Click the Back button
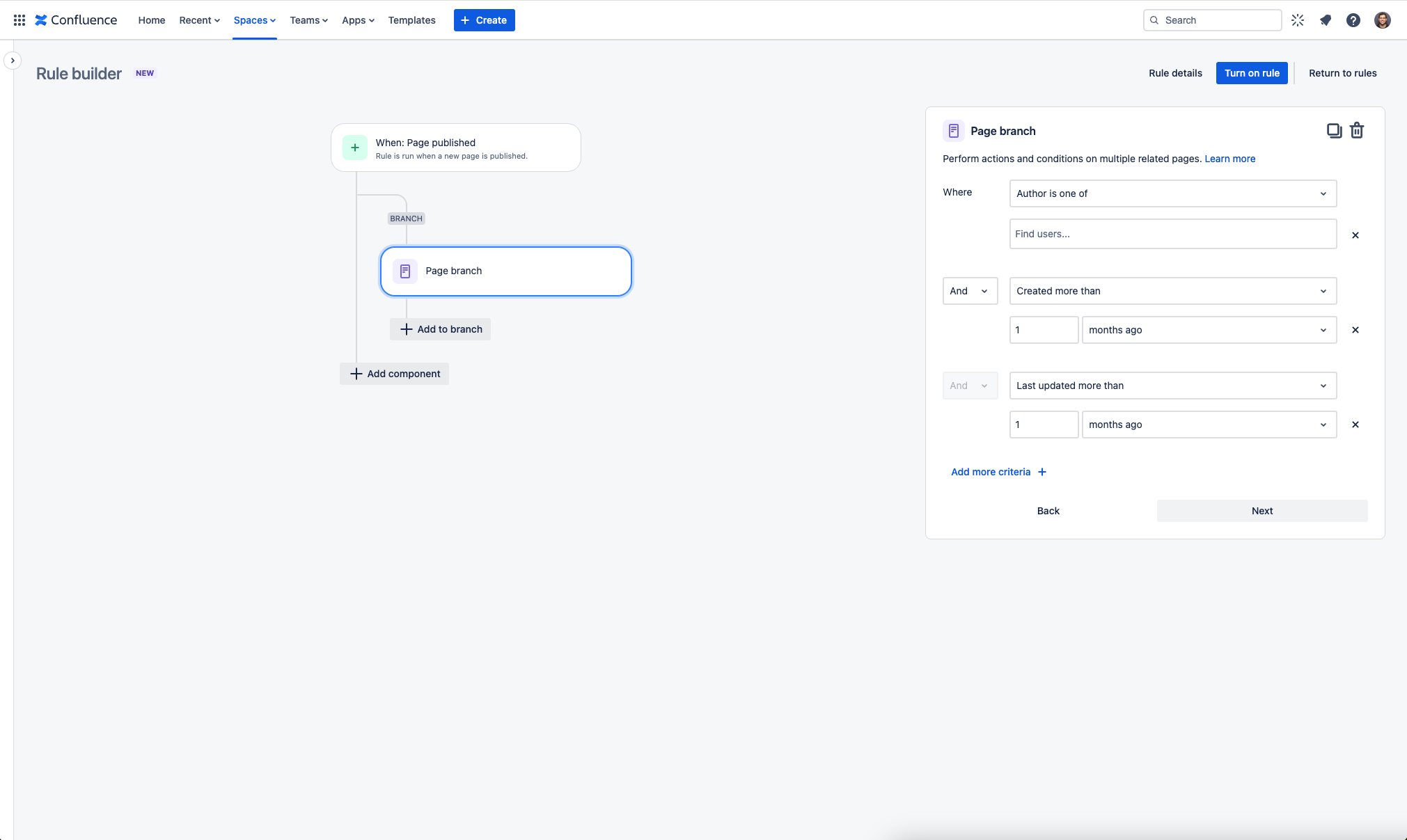Image resolution: width=1407 pixels, height=840 pixels. click(1048, 511)
